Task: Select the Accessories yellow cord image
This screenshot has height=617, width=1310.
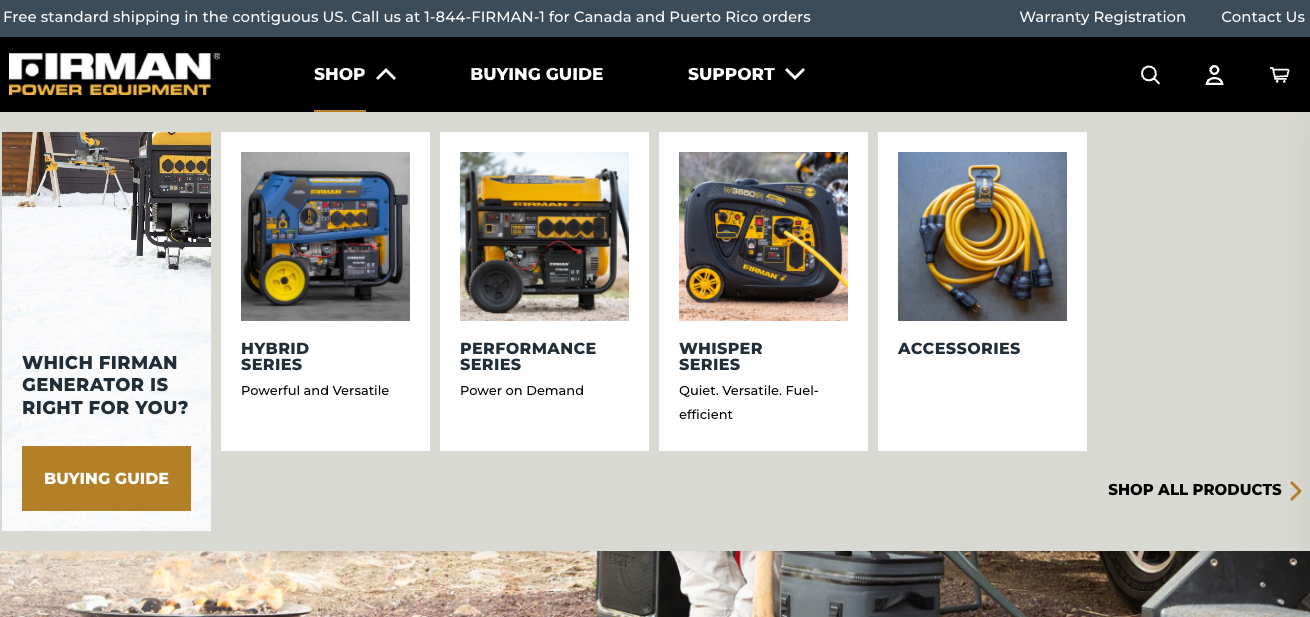Action: (x=982, y=236)
